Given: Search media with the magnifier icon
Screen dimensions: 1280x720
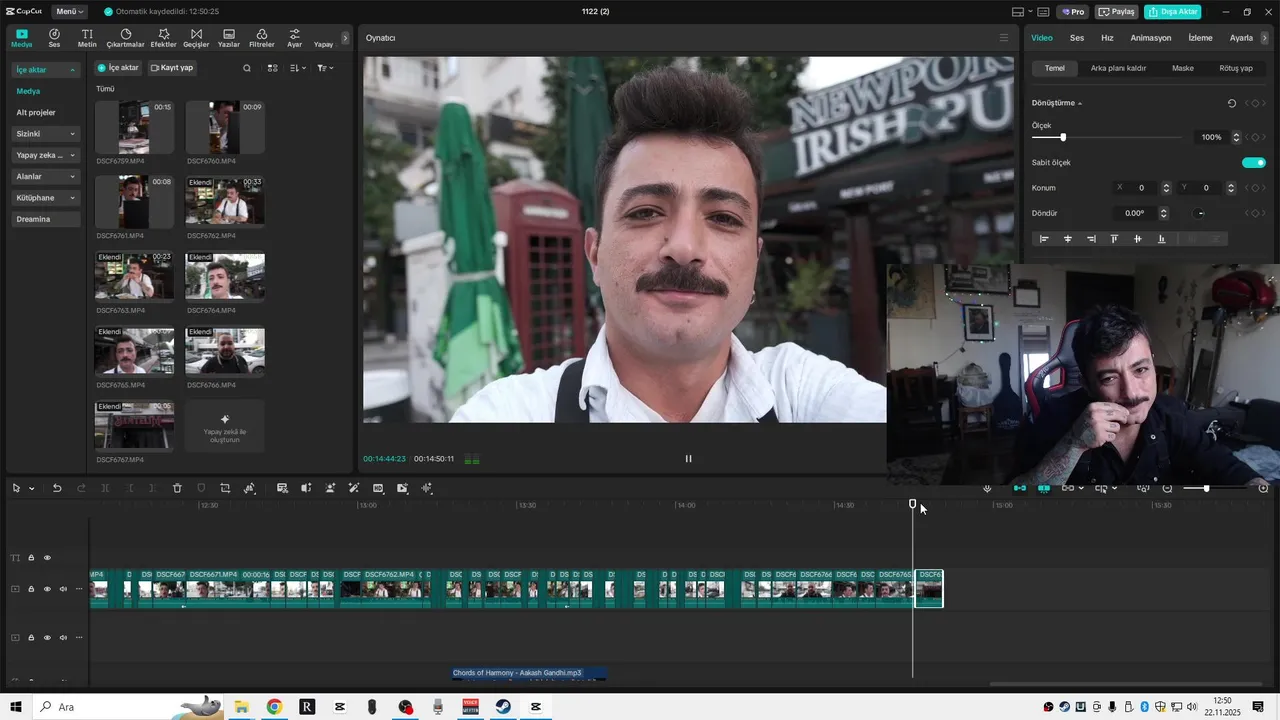Looking at the screenshot, I should [247, 68].
